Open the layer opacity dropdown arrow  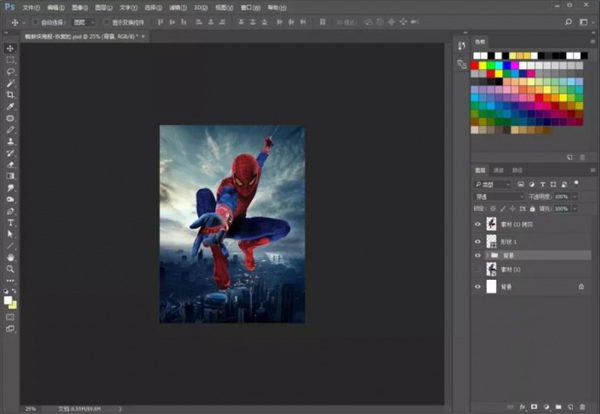[574, 197]
